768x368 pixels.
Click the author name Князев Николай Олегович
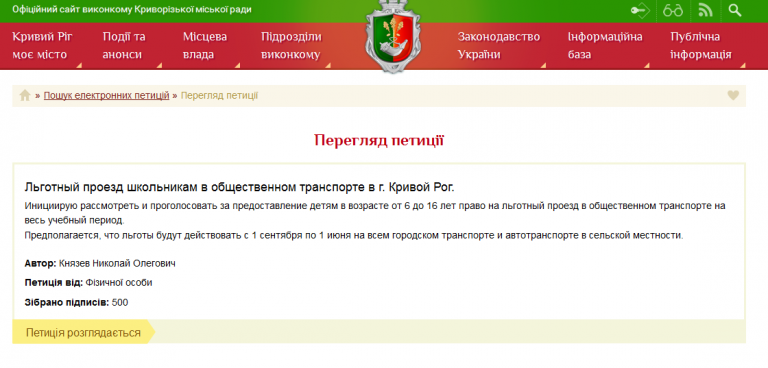(x=117, y=264)
